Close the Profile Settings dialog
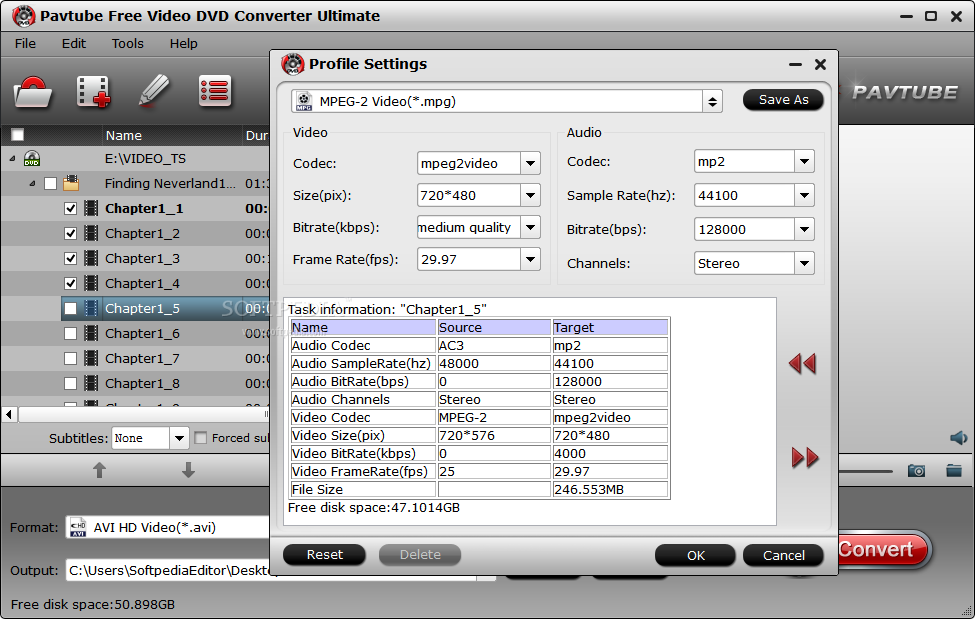 [821, 64]
